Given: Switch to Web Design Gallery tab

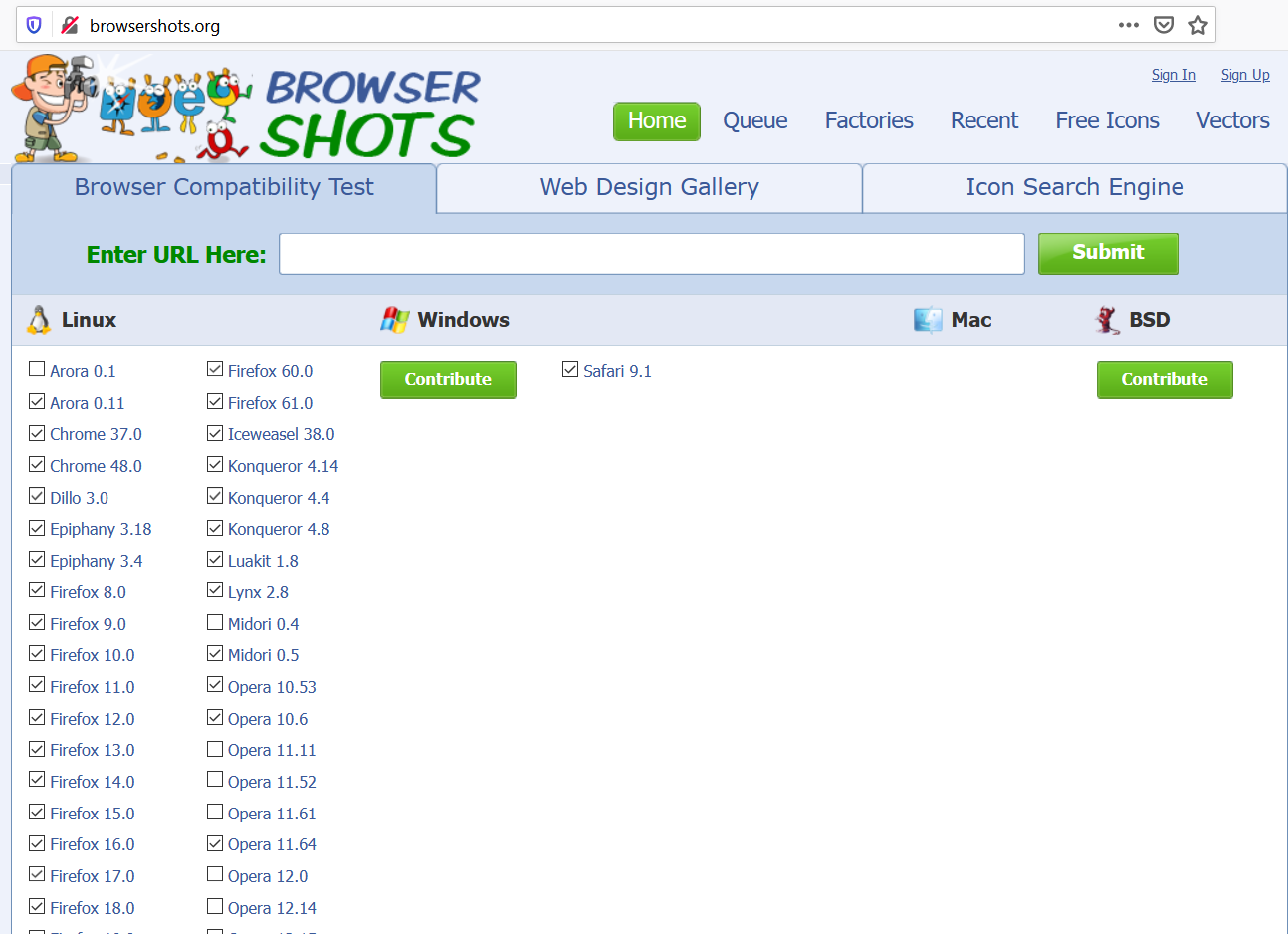Looking at the screenshot, I should click(649, 188).
